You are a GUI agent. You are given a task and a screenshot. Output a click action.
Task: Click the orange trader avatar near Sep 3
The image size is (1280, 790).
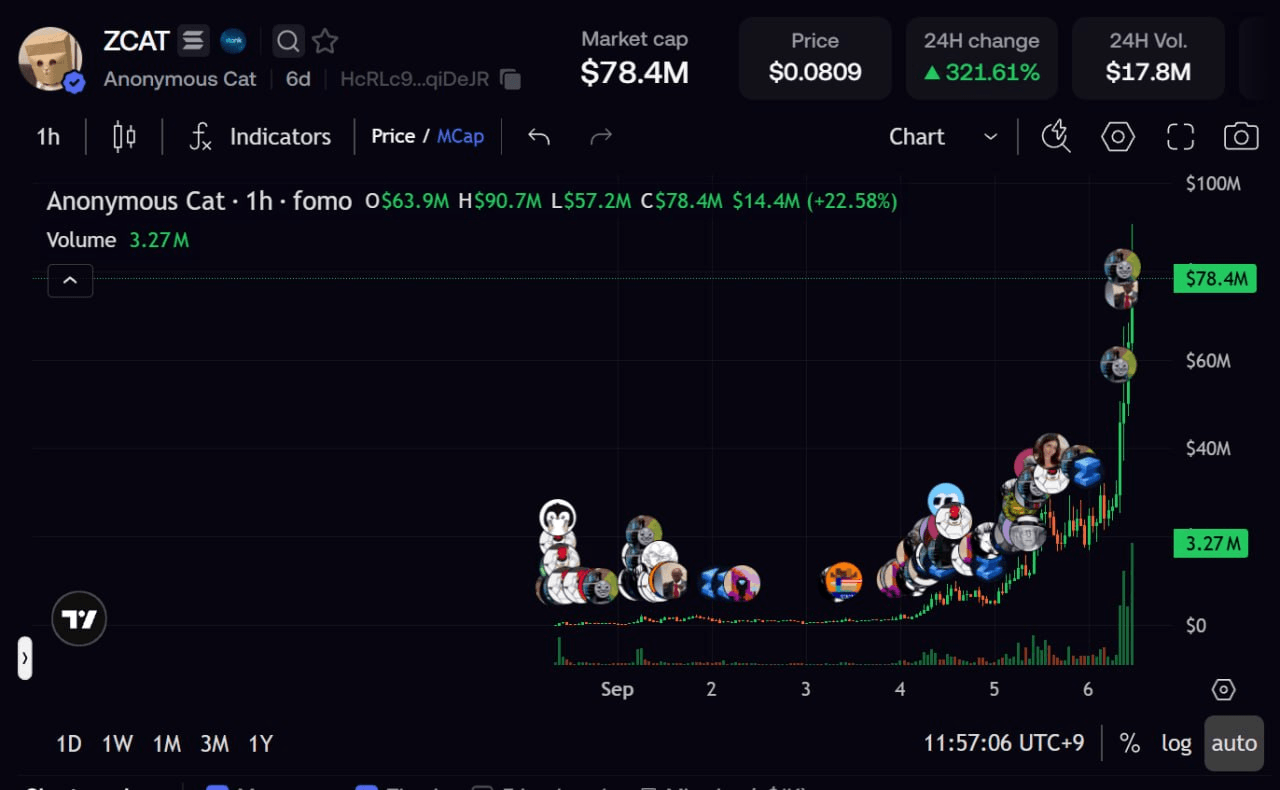tap(843, 580)
